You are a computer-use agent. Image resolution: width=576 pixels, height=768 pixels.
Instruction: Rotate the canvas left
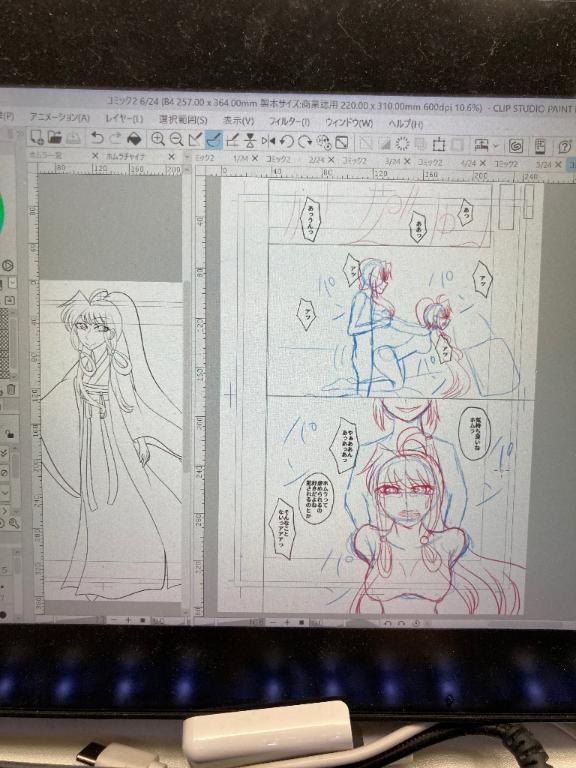(287, 142)
